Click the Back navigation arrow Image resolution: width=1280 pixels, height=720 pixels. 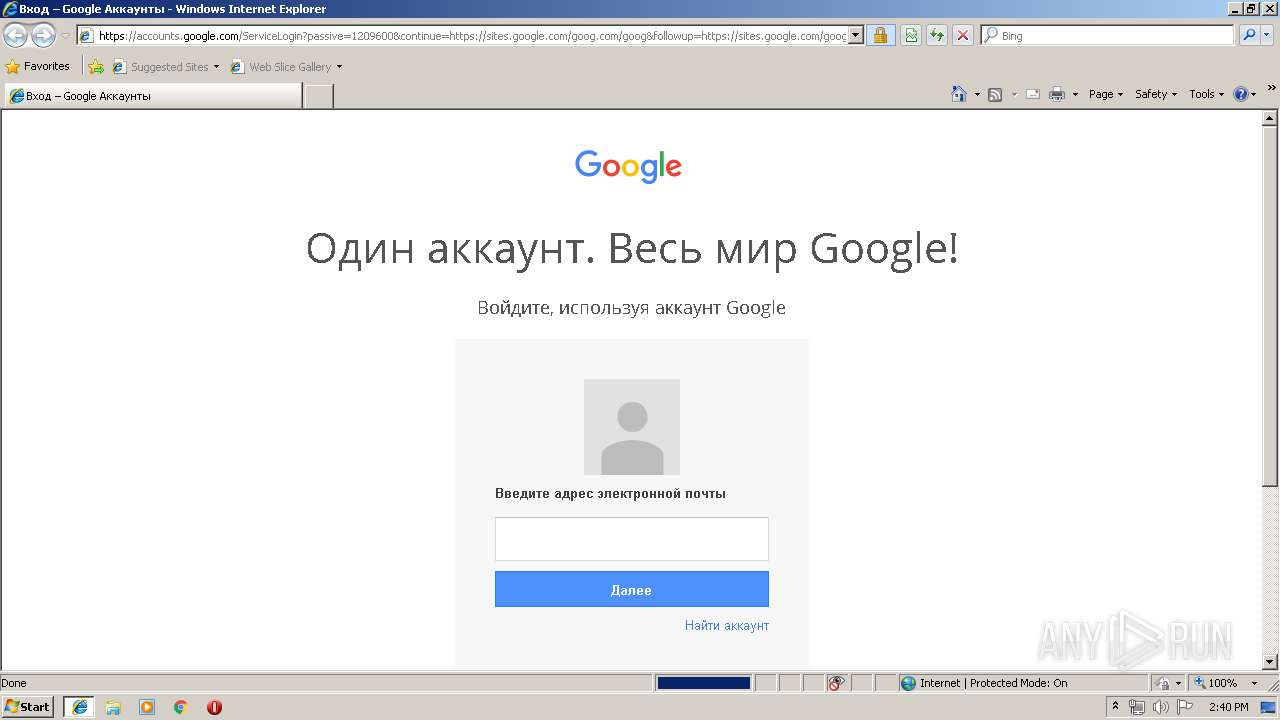click(x=15, y=36)
